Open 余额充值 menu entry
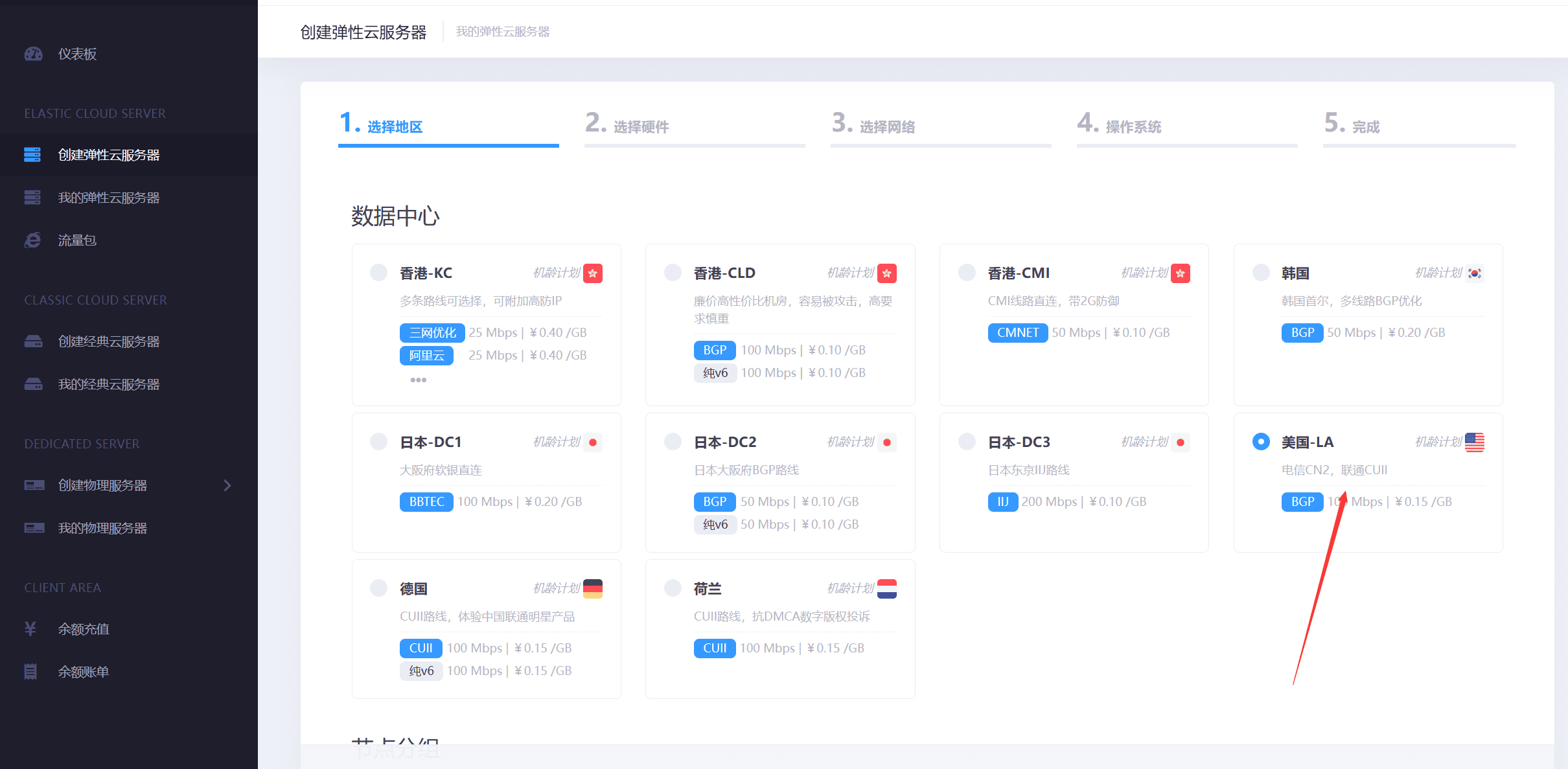 pos(84,629)
